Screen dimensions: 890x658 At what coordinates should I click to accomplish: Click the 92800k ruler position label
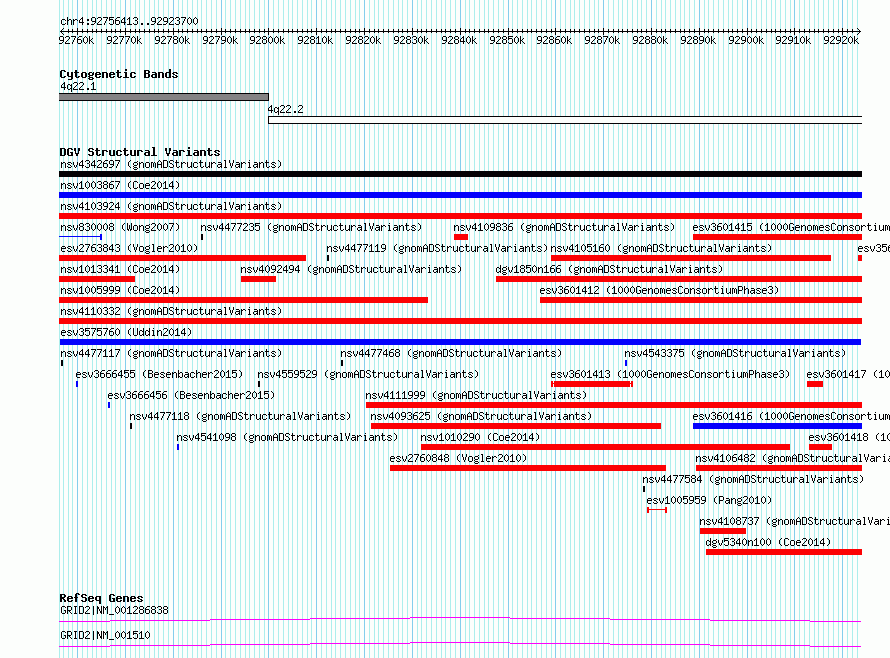pos(267,40)
